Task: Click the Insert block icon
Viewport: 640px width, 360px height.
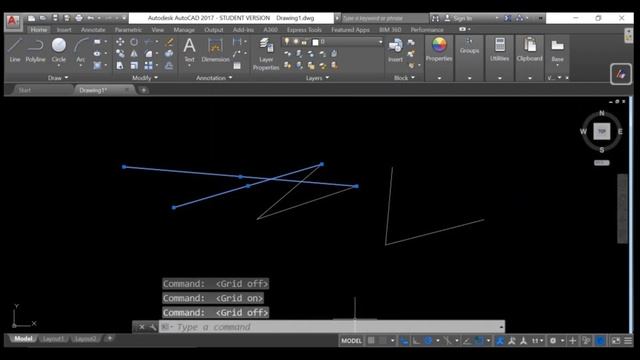Action: (x=395, y=50)
